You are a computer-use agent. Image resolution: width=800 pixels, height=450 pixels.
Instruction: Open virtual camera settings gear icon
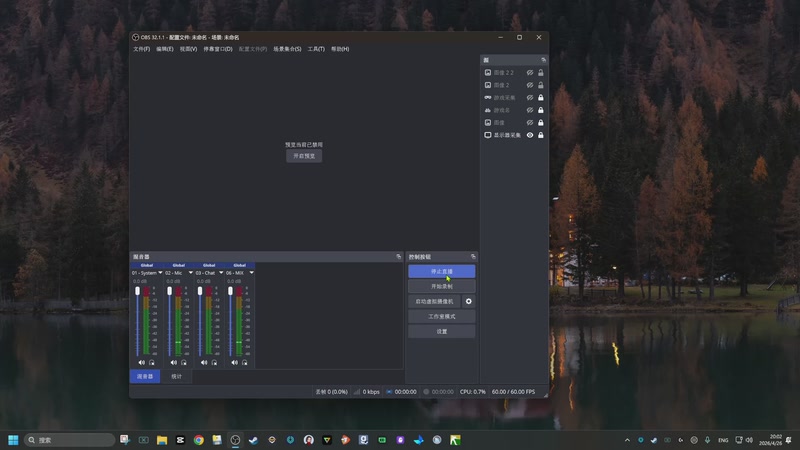pyautogui.click(x=468, y=302)
